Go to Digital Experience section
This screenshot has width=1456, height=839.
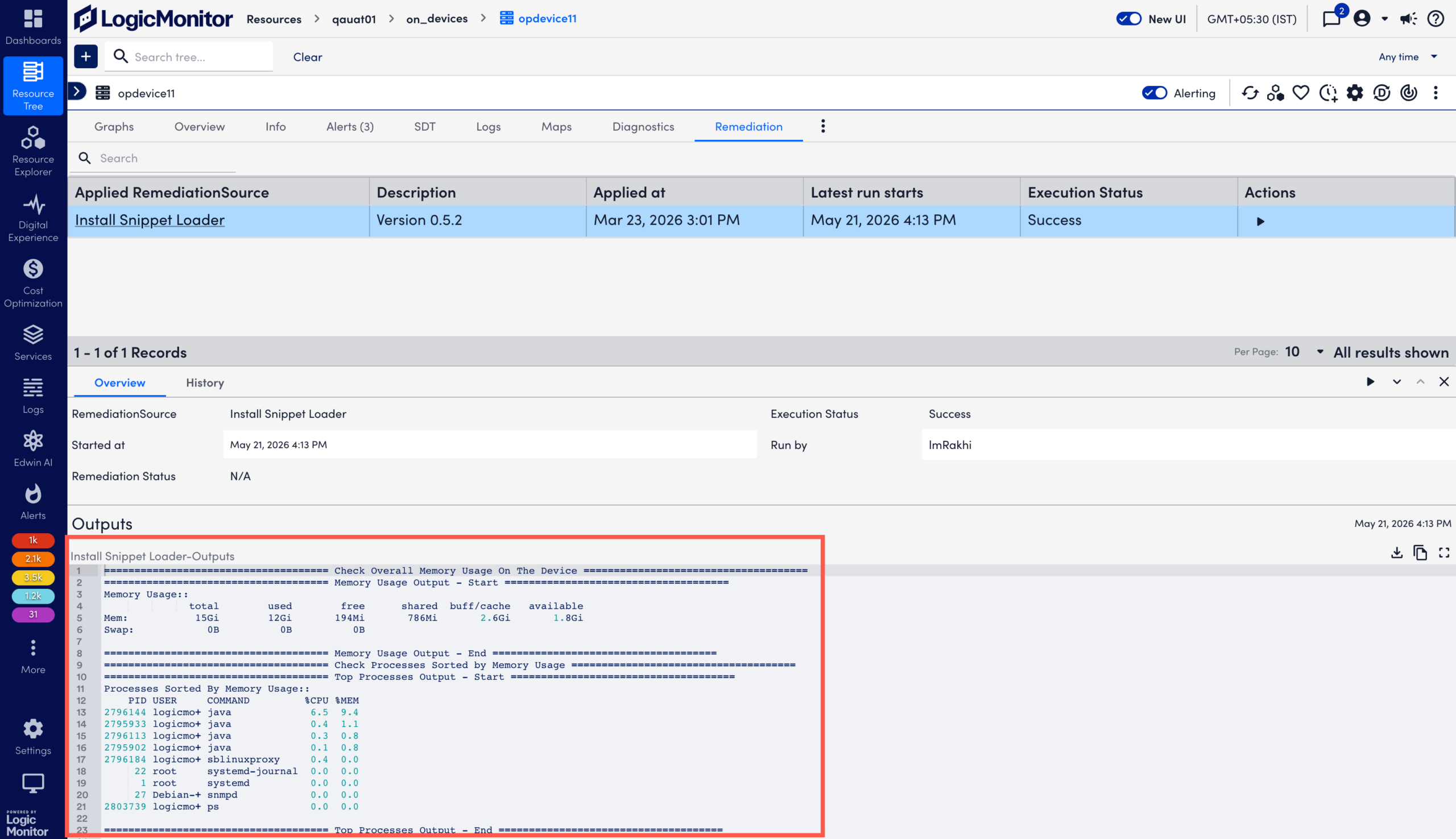coord(33,218)
